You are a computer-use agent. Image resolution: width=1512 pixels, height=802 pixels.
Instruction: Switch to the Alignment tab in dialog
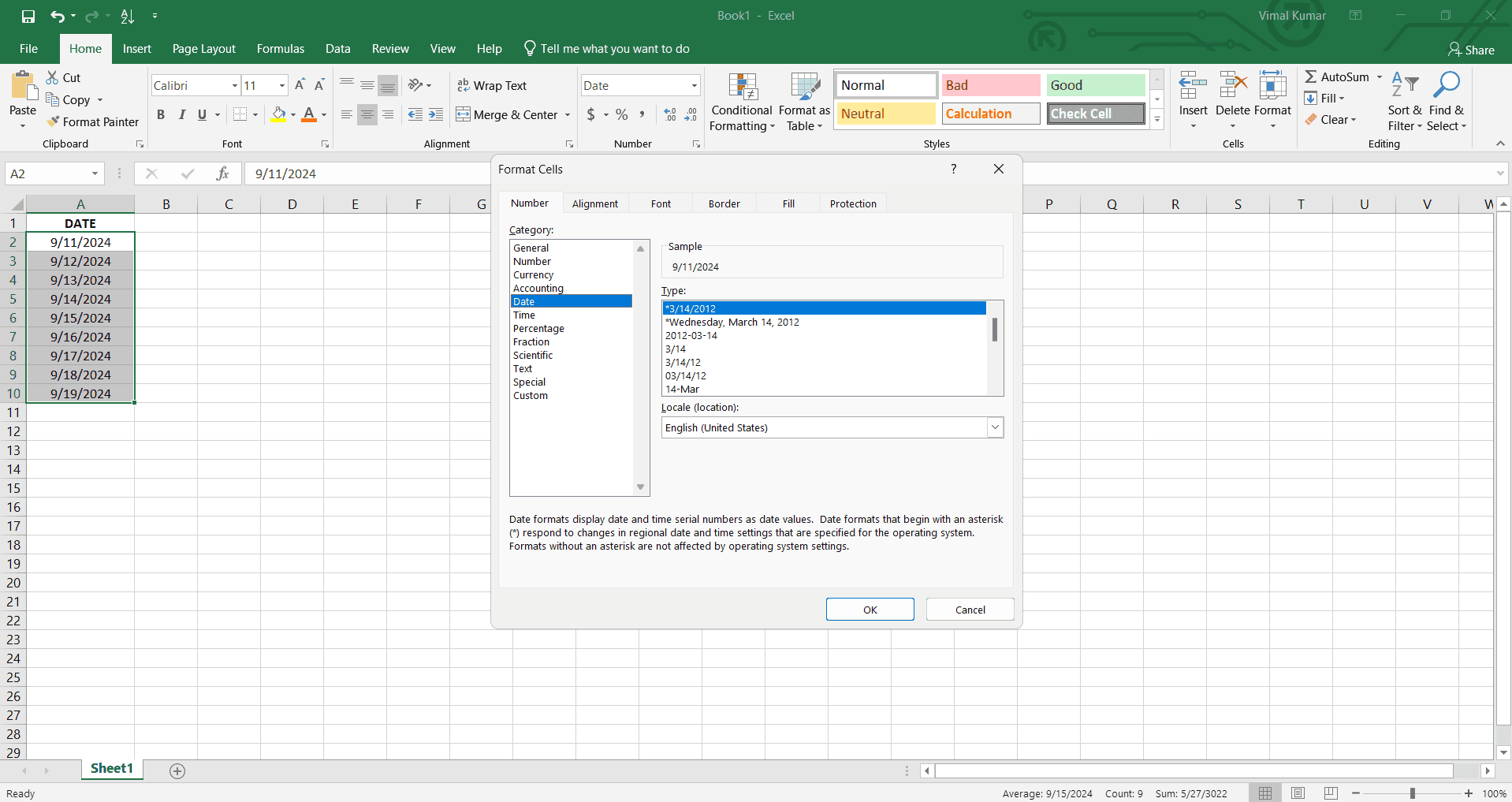594,203
